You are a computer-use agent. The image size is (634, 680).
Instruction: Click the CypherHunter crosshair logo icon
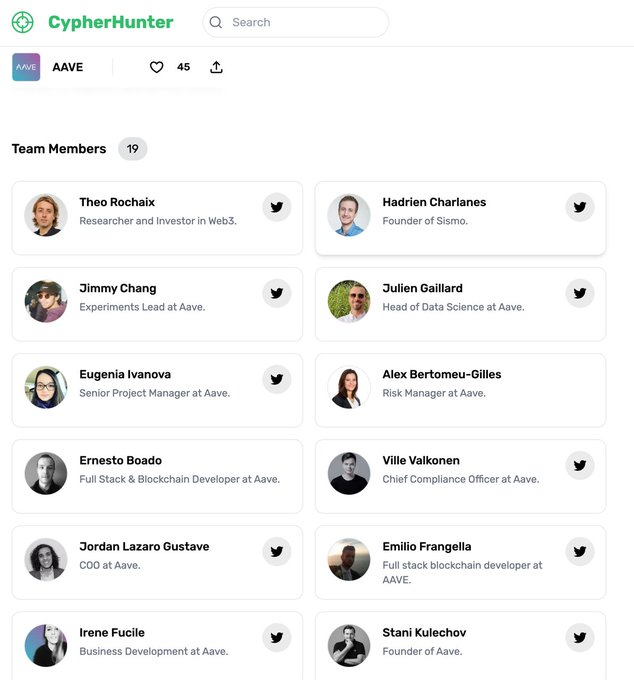pyautogui.click(x=23, y=22)
